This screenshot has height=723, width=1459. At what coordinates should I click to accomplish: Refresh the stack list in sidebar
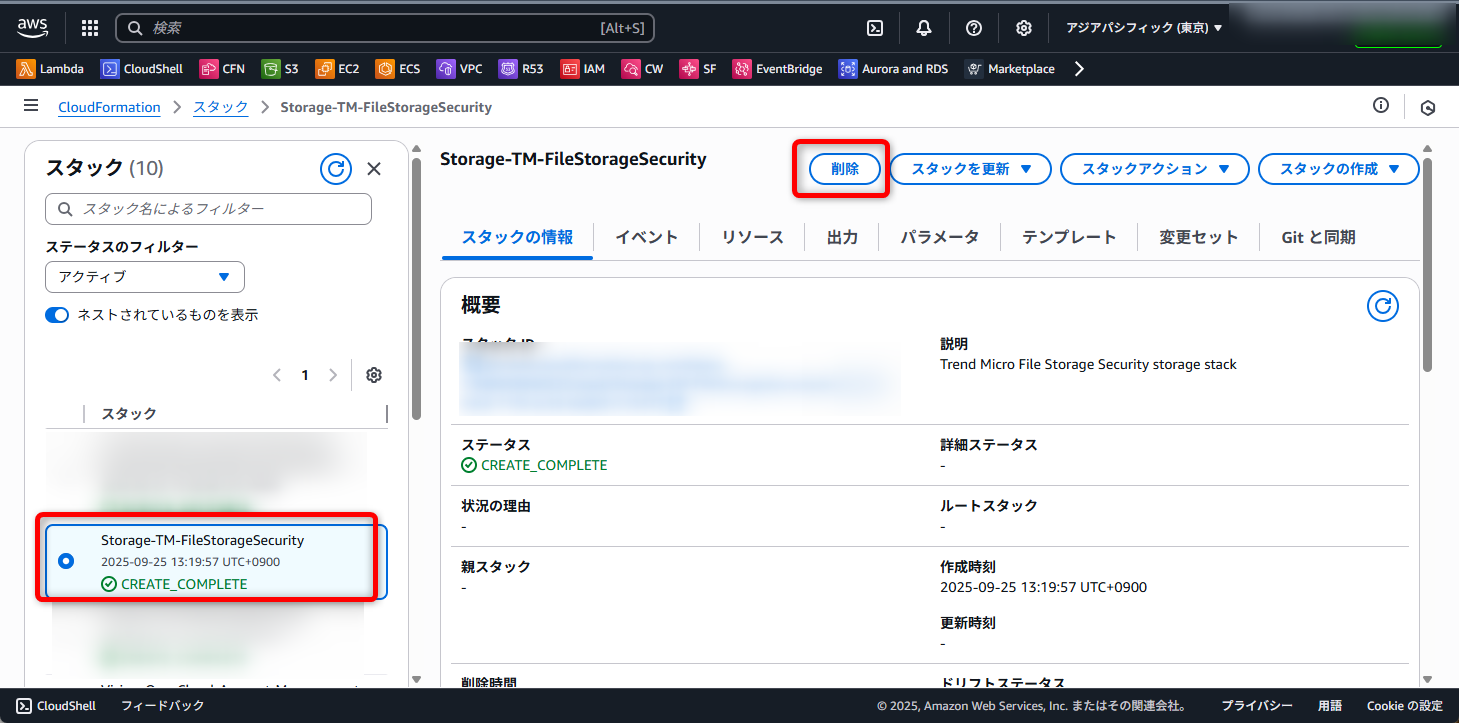[x=336, y=169]
